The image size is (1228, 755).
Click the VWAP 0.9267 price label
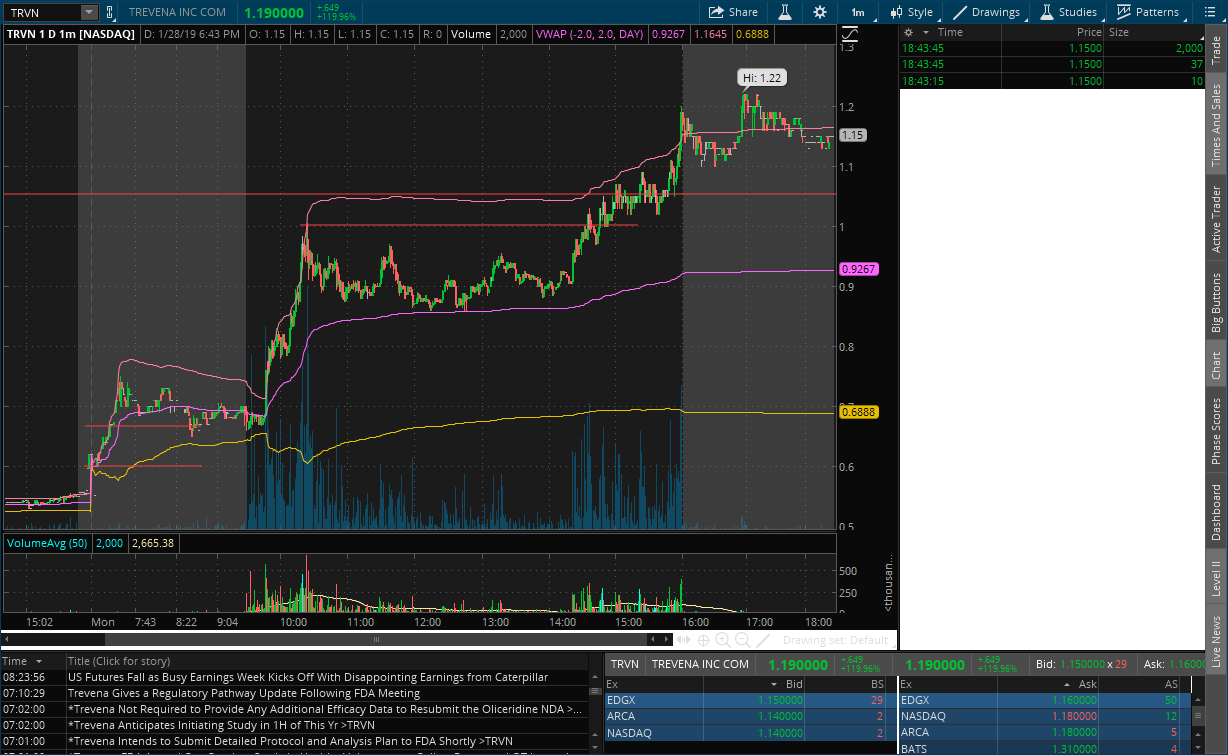point(859,269)
